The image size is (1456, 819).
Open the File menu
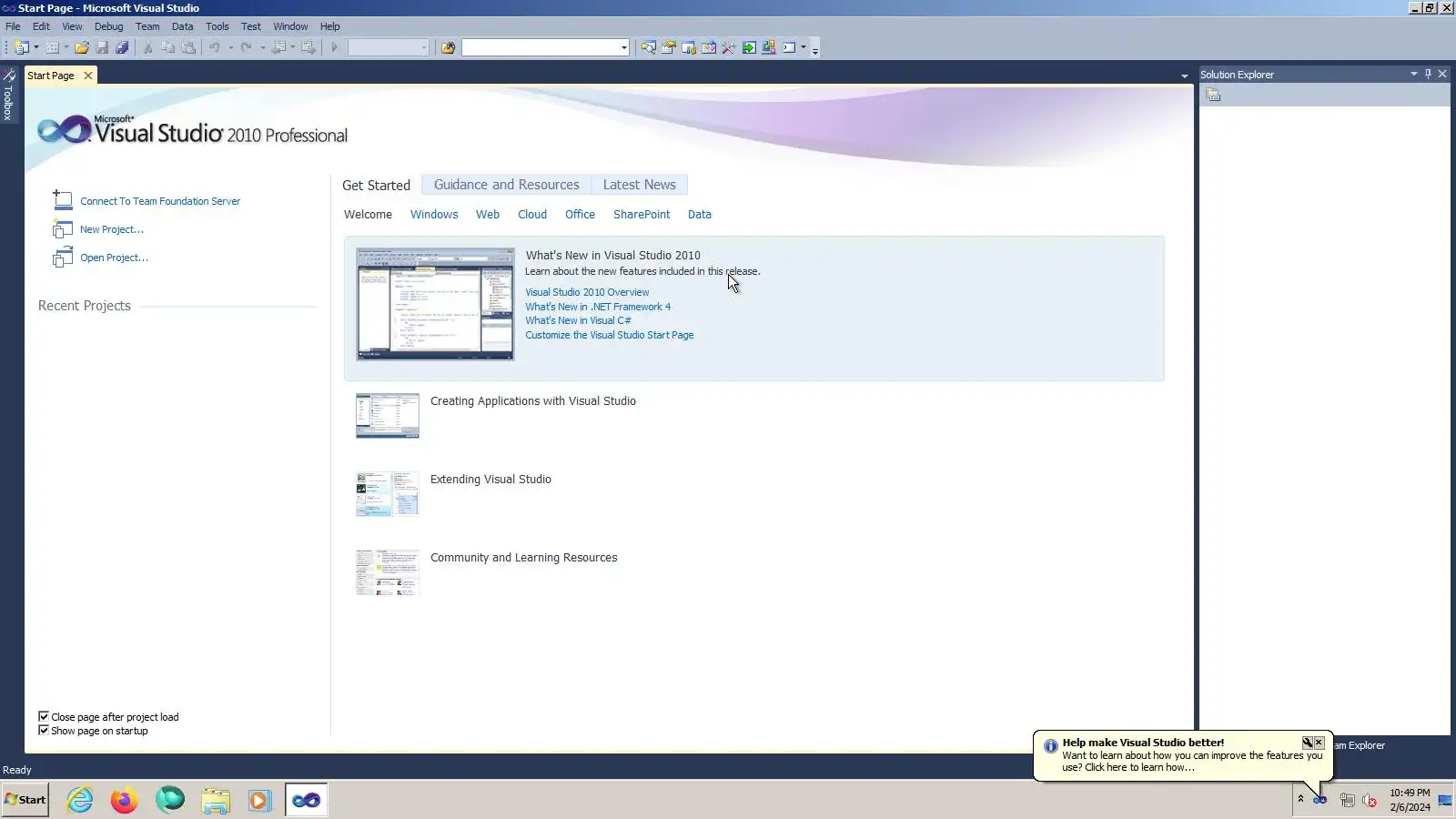pyautogui.click(x=13, y=26)
